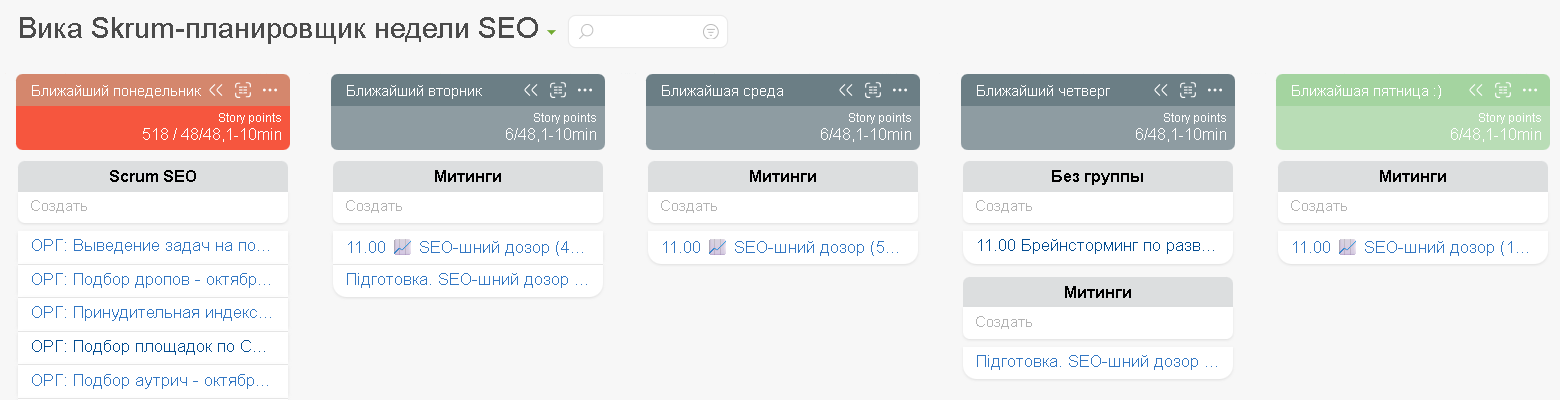Click the red Story points bar on Monday

pos(153,127)
